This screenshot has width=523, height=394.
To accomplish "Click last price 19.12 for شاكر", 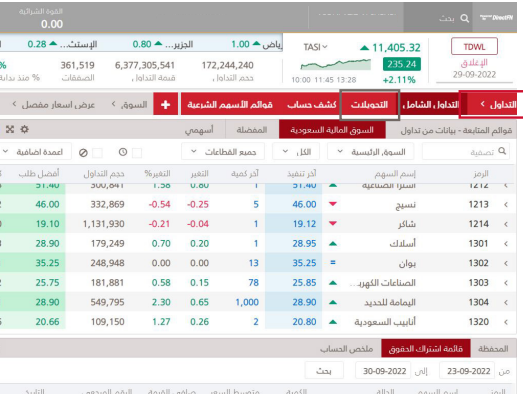I will tap(304, 224).
